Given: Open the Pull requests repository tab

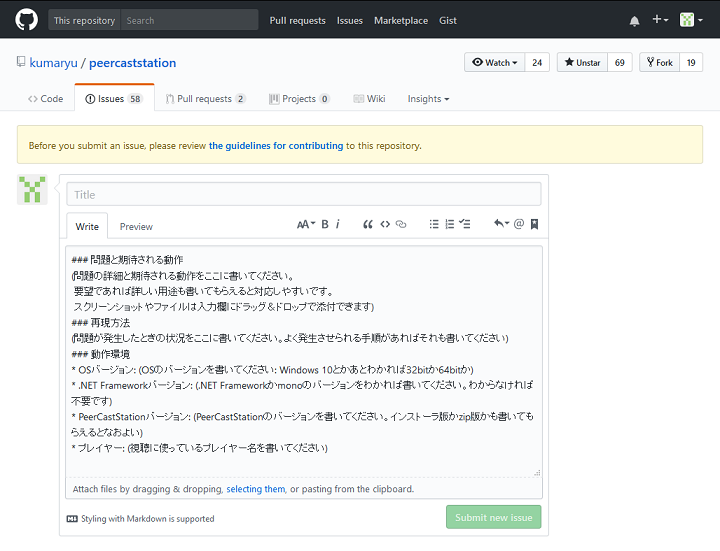Looking at the screenshot, I should tap(206, 99).
